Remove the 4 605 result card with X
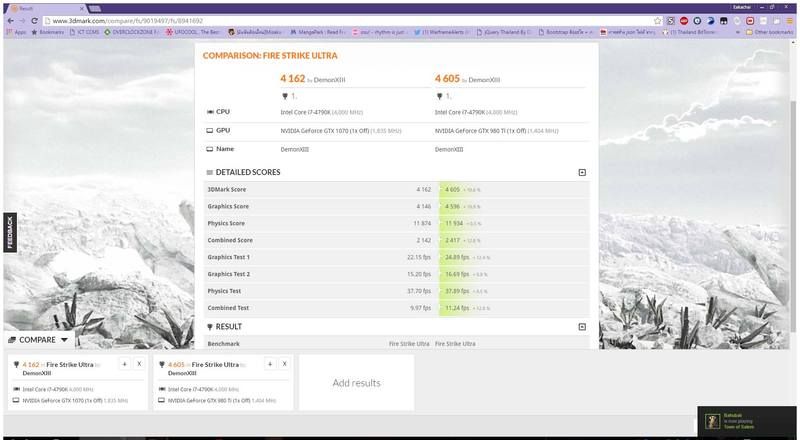The height and width of the screenshot is (440, 800). (284, 364)
